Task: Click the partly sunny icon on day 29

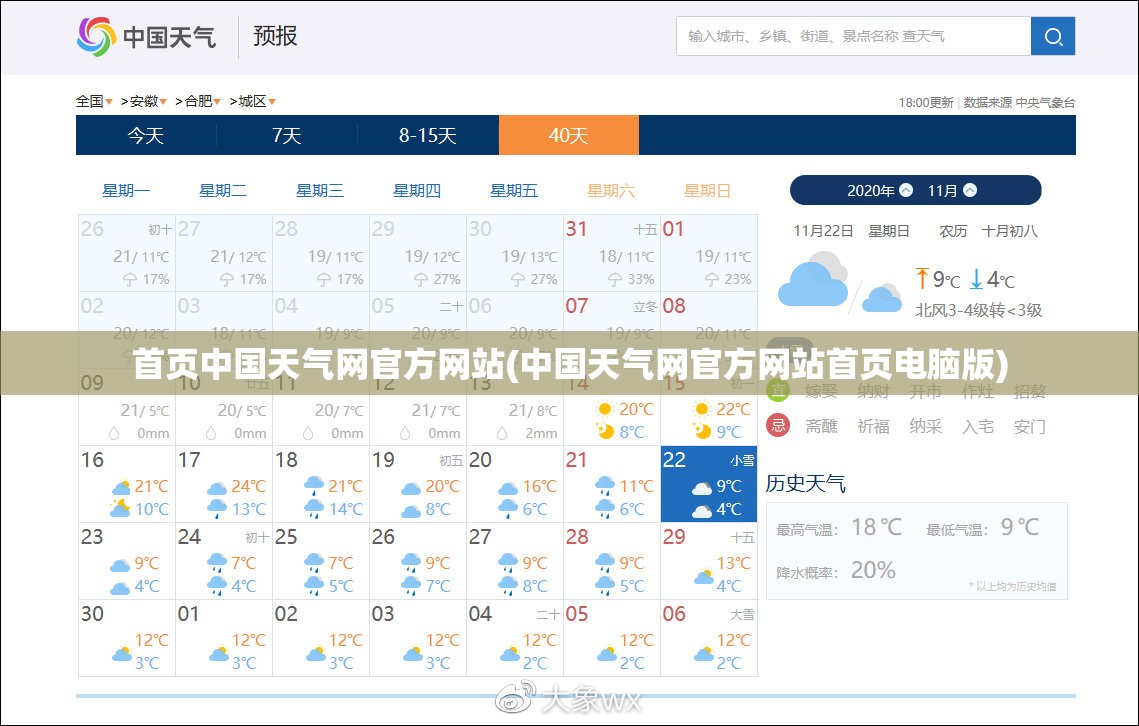Action: 703,577
